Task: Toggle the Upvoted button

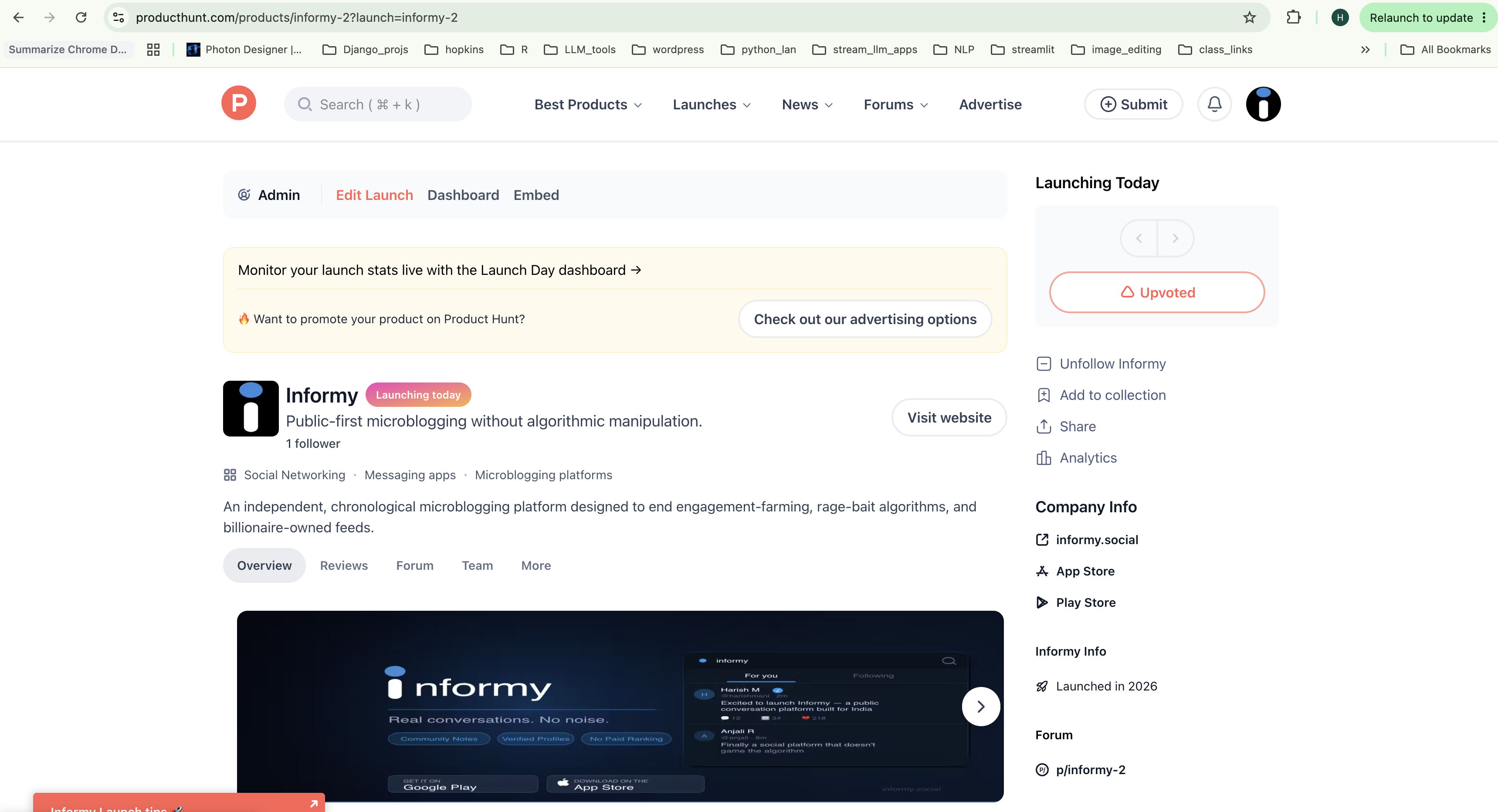Action: coord(1157,292)
